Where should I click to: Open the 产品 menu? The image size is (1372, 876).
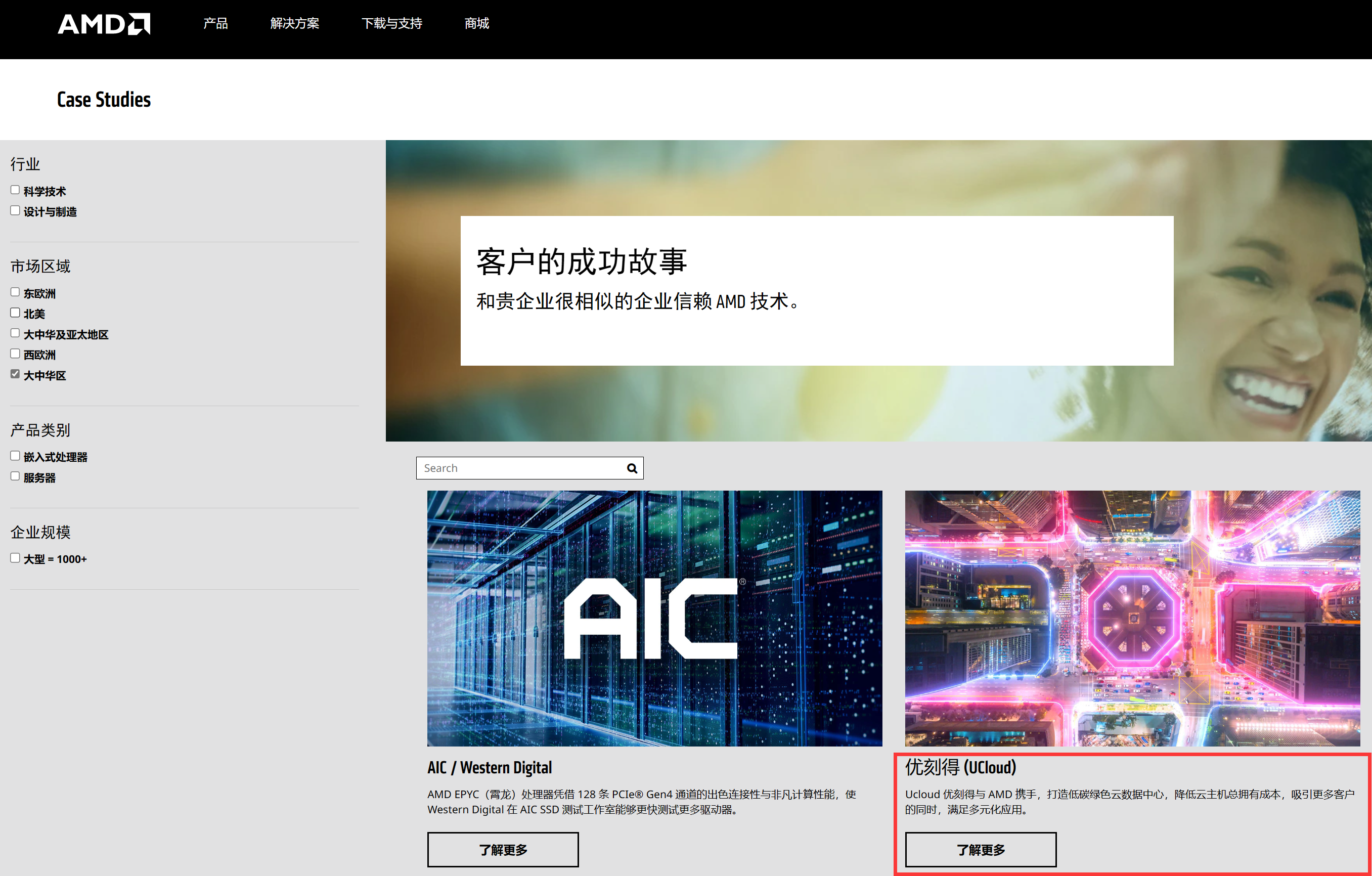215,23
